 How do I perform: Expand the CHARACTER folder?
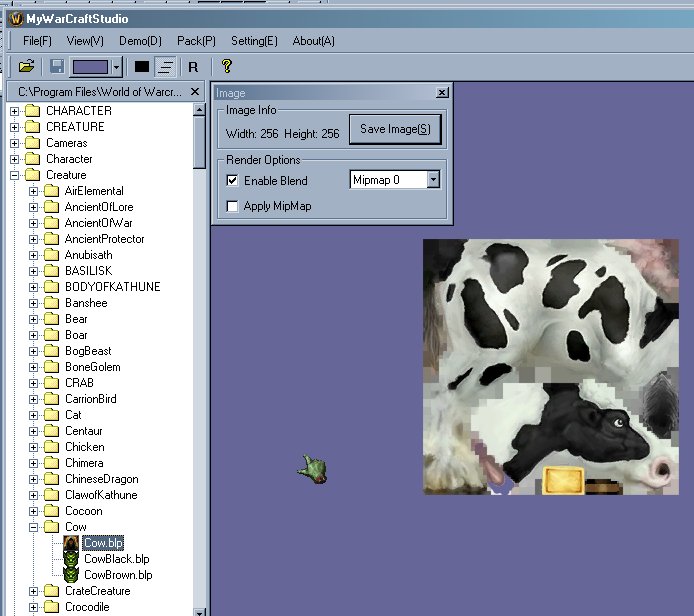[x=15, y=111]
